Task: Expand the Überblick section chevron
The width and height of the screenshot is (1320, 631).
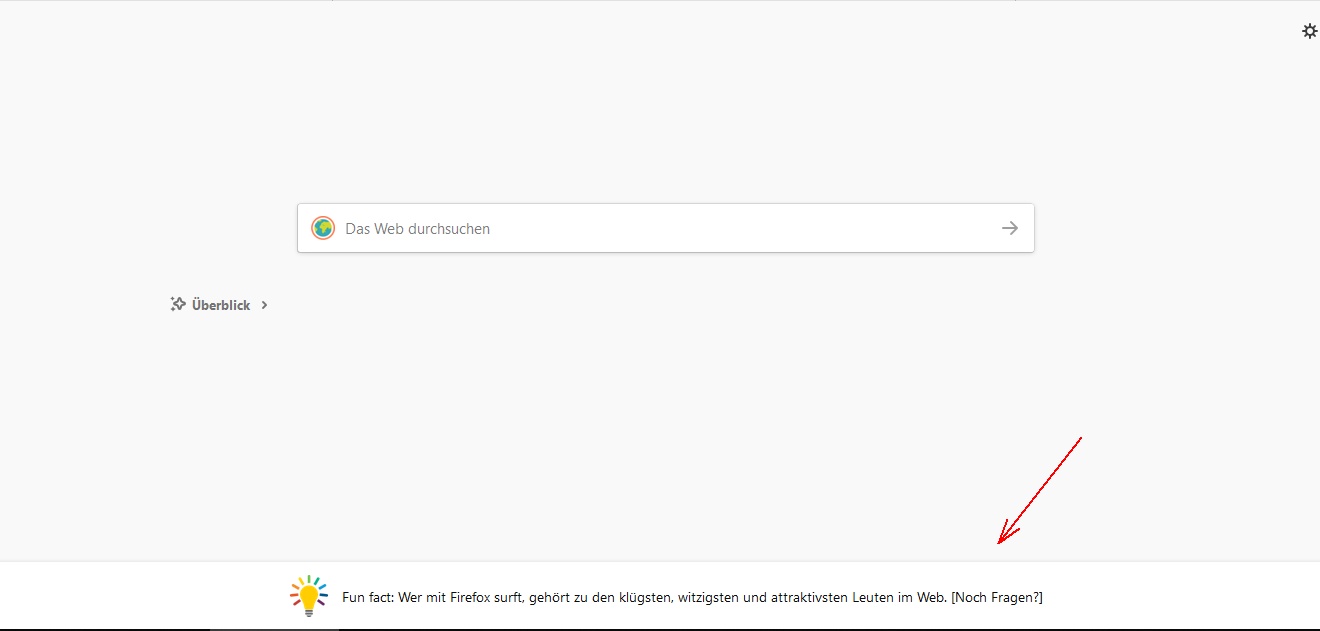Action: [x=264, y=305]
